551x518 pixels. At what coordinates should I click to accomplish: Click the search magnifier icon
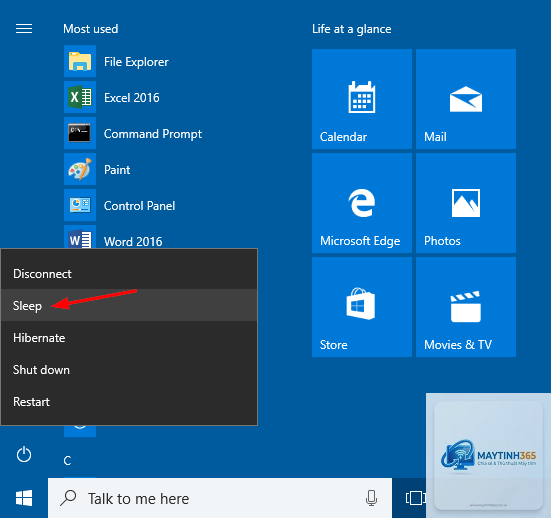(68, 498)
